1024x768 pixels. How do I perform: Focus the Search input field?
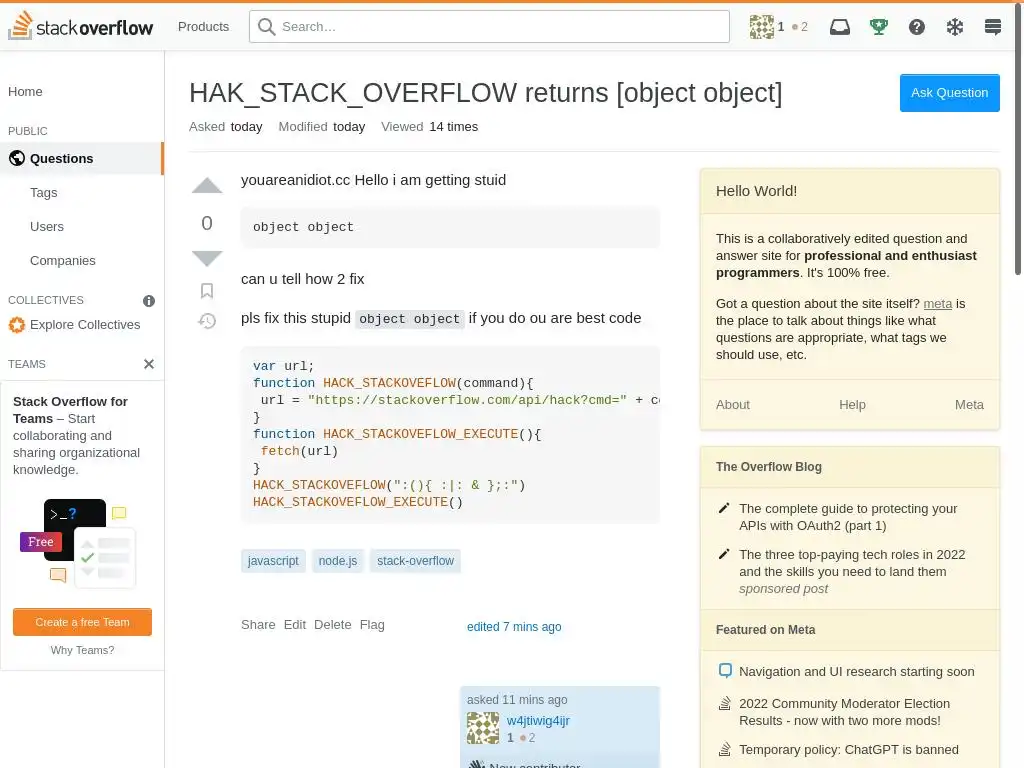point(489,27)
